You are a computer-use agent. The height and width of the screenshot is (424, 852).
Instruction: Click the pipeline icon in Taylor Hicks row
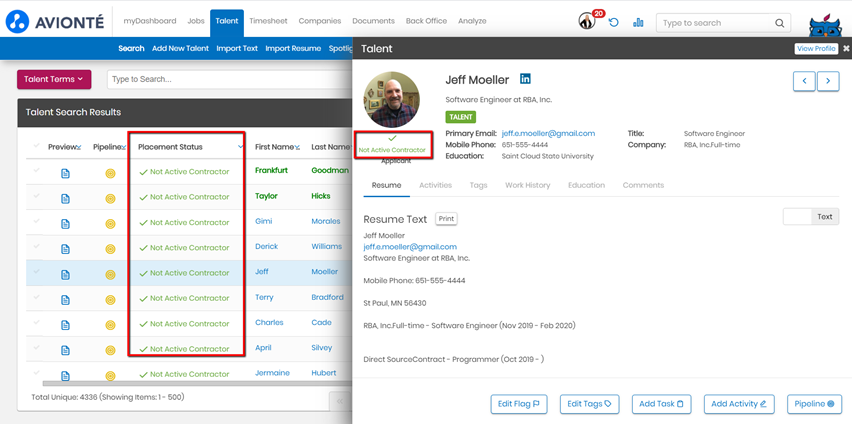tap(110, 198)
